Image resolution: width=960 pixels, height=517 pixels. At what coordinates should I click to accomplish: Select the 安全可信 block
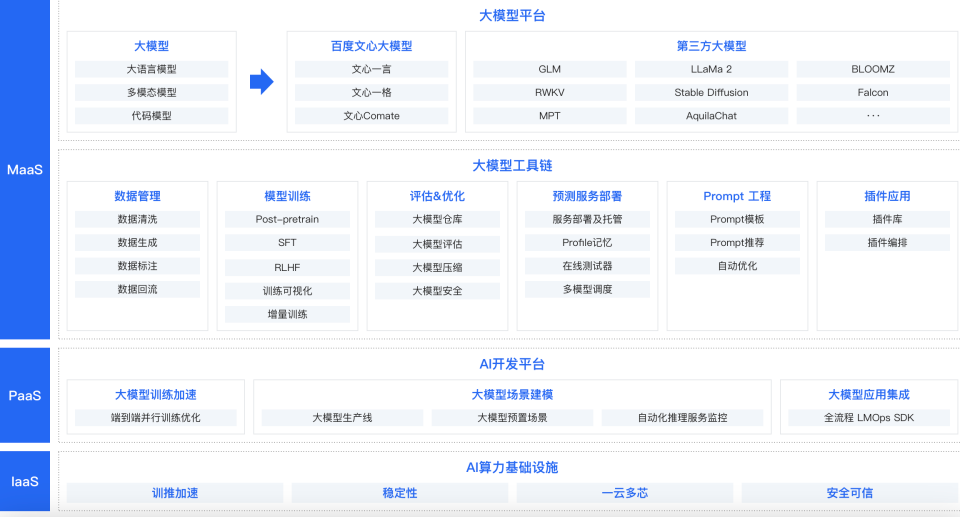pyautogui.click(x=850, y=493)
